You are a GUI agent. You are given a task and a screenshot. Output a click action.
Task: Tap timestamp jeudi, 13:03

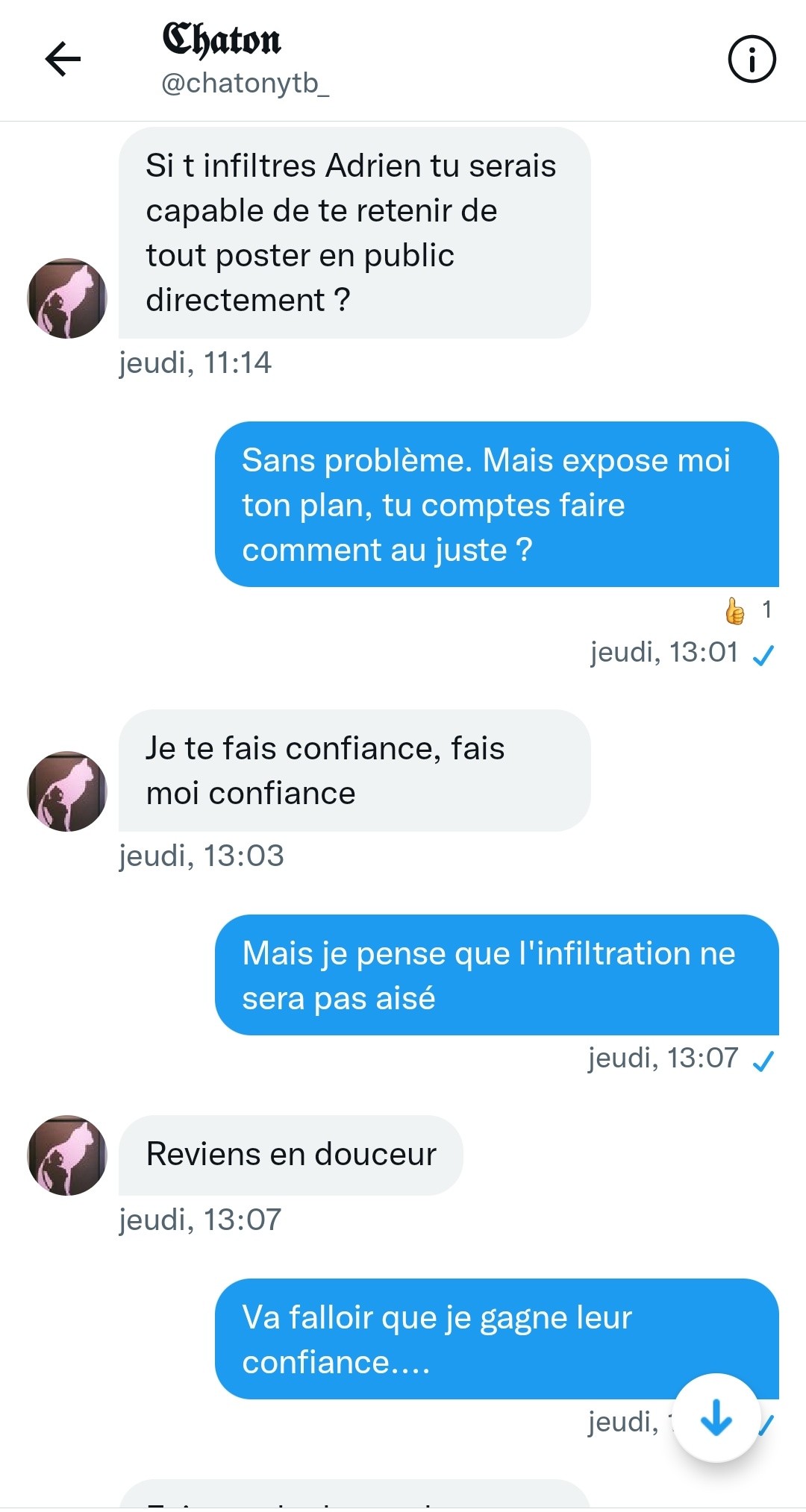pos(201,856)
